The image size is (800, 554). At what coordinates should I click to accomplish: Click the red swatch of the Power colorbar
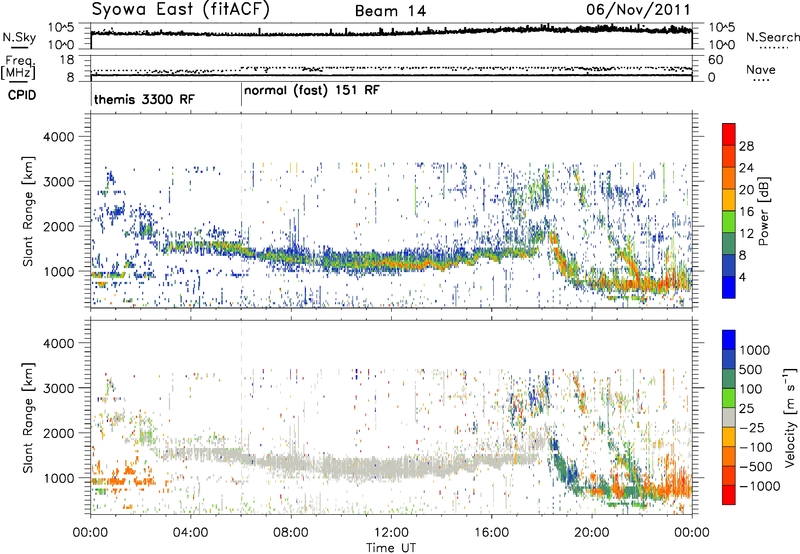coord(729,133)
